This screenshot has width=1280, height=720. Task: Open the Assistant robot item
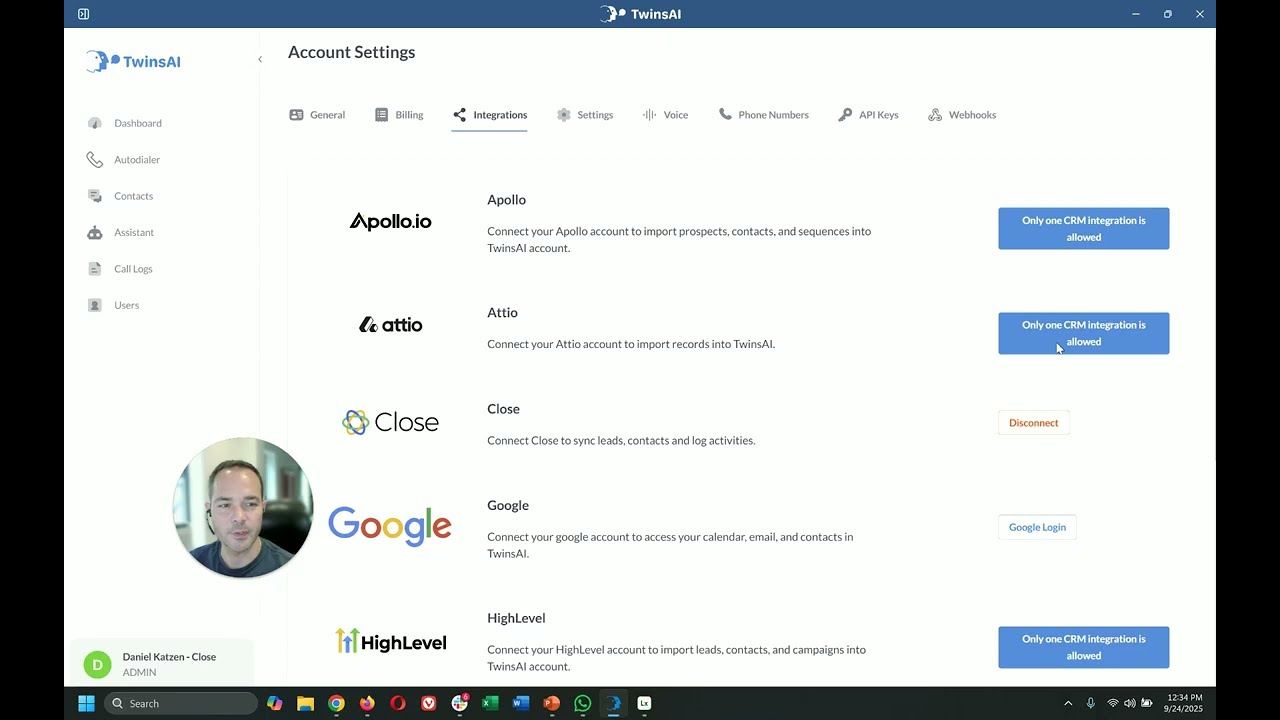pos(120,233)
